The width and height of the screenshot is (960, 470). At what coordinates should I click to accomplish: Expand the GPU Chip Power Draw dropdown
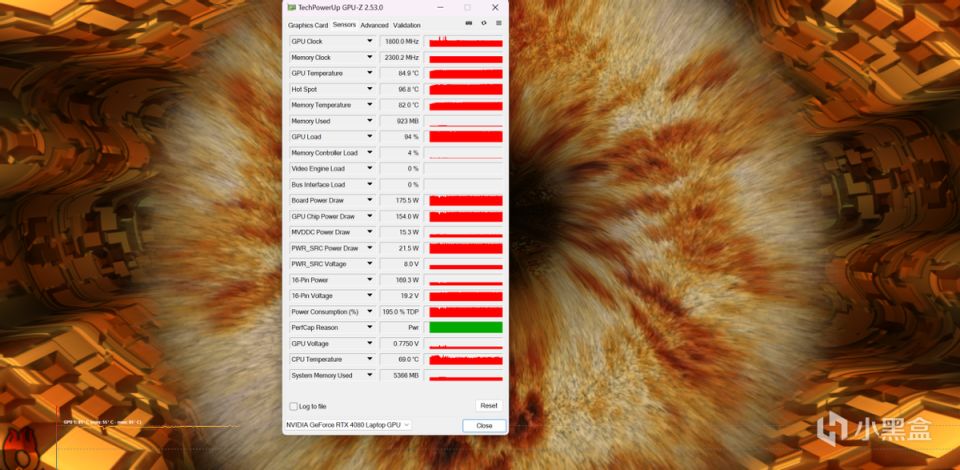[x=370, y=216]
